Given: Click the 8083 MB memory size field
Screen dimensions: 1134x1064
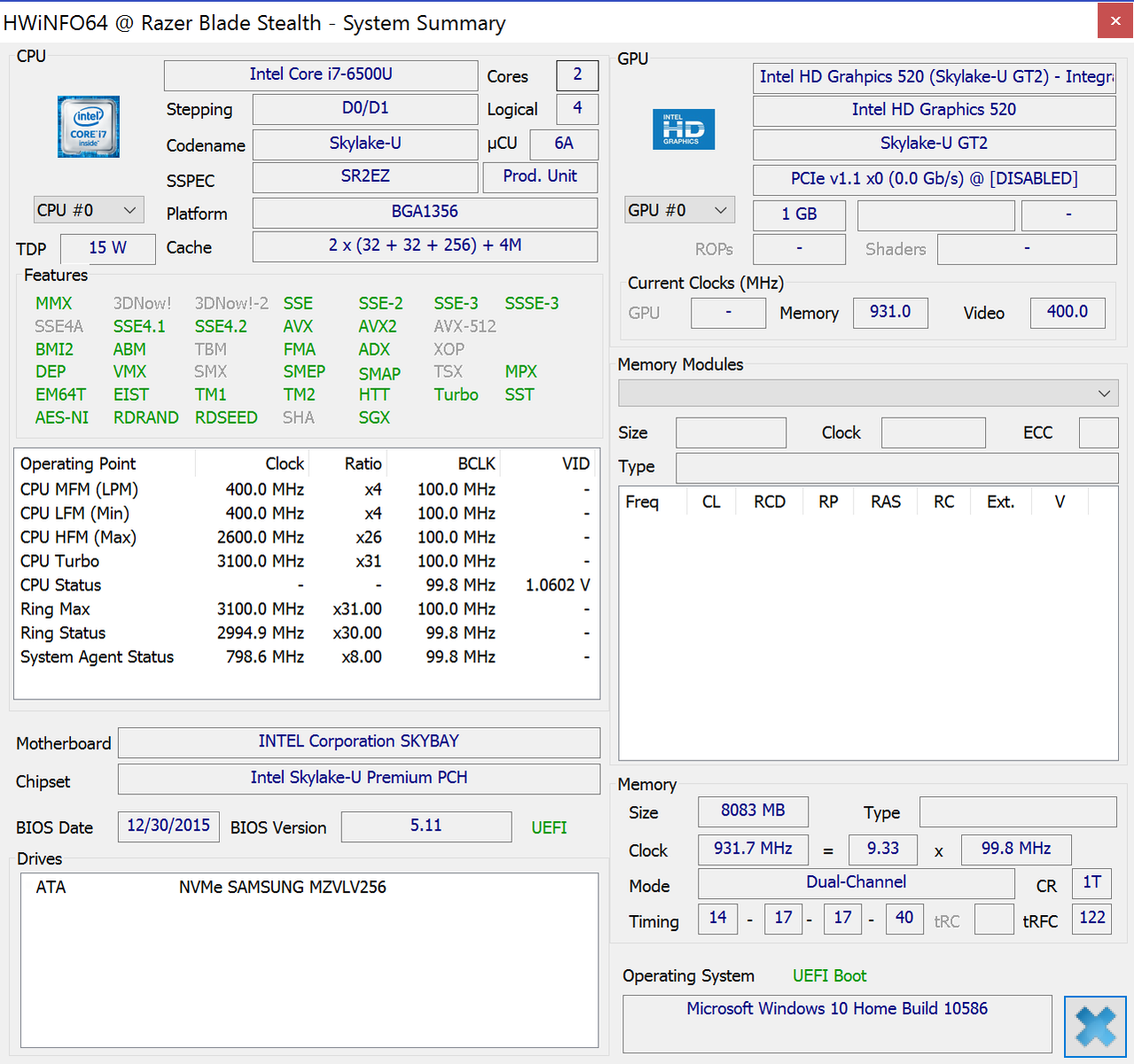Looking at the screenshot, I should pyautogui.click(x=753, y=810).
